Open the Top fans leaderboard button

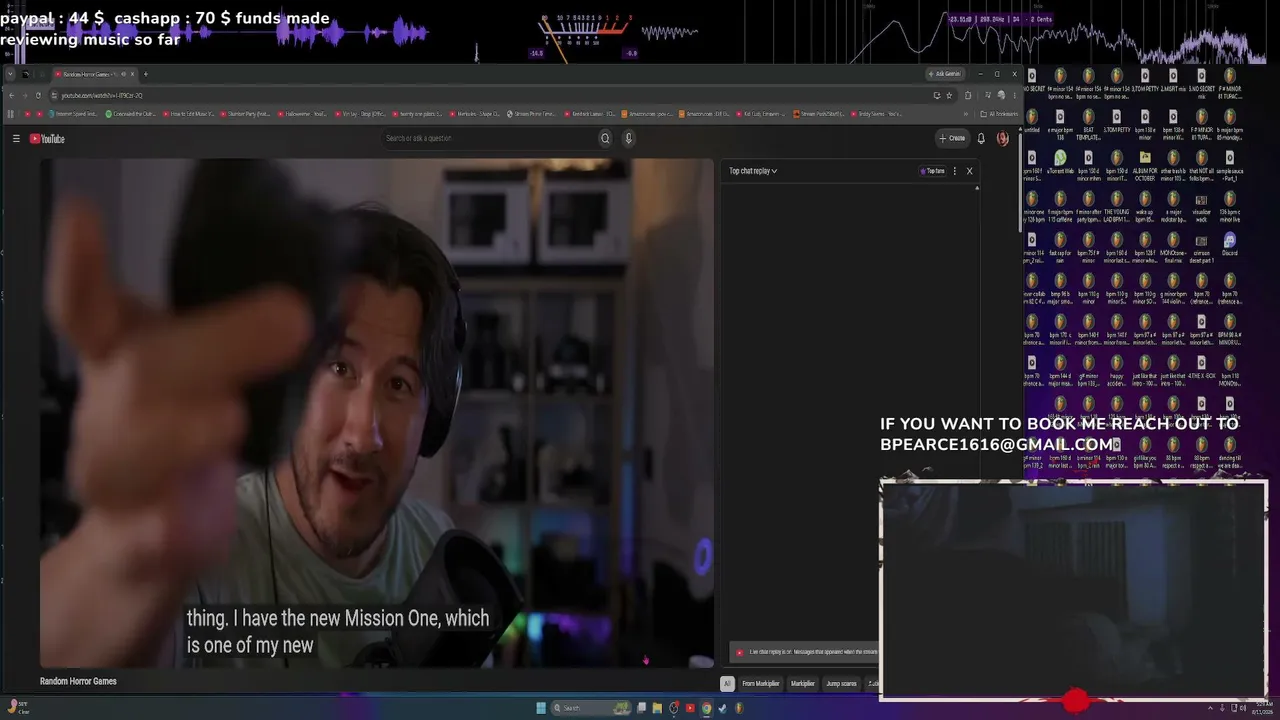coord(932,171)
